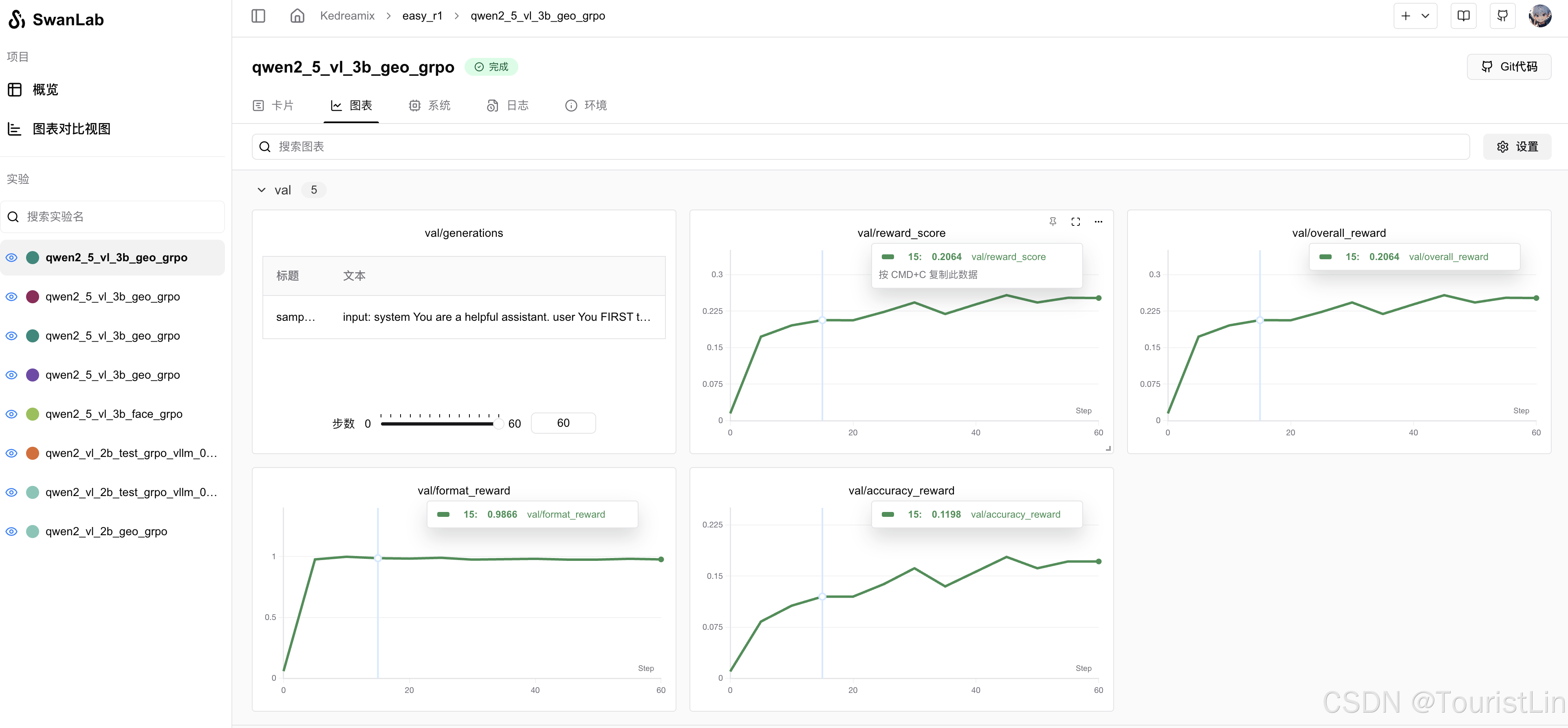The image size is (1568, 728).
Task: Hide the qwen2_5_vl_3b_face_grpo experiment
Action: tap(11, 414)
